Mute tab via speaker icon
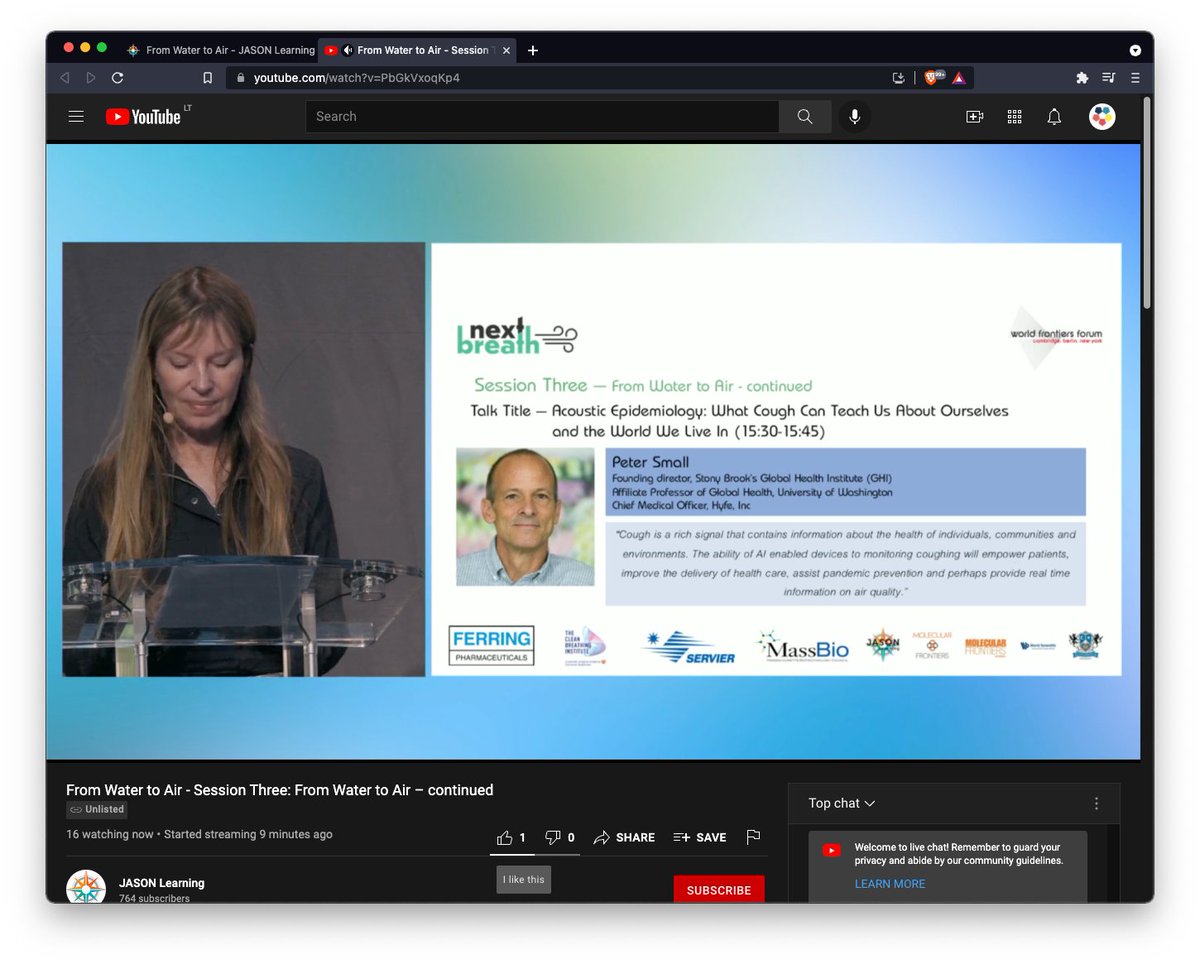The image size is (1200, 964). coord(348,50)
